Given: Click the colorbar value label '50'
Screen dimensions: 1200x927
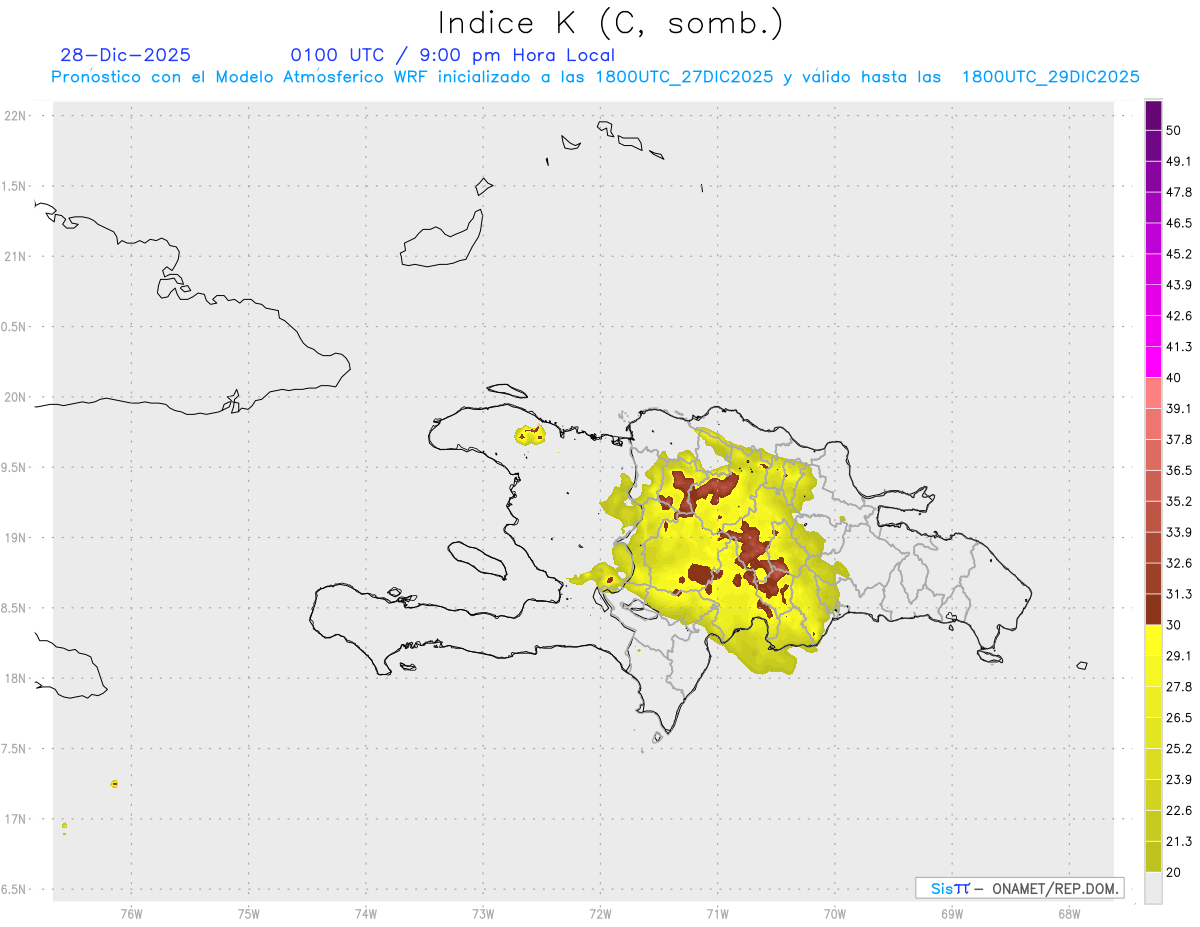Looking at the screenshot, I should point(1174,130).
